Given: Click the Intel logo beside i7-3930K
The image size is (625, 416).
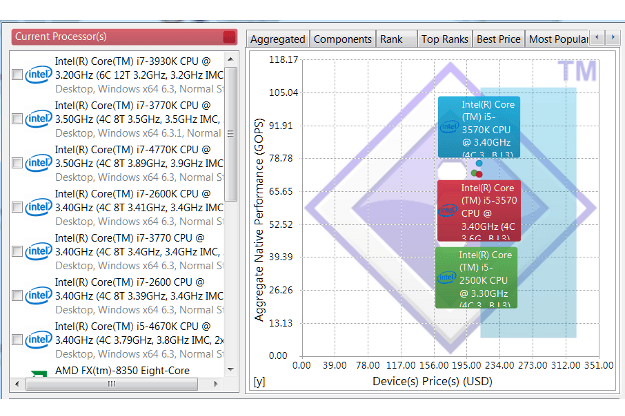Looking at the screenshot, I should pos(38,75).
